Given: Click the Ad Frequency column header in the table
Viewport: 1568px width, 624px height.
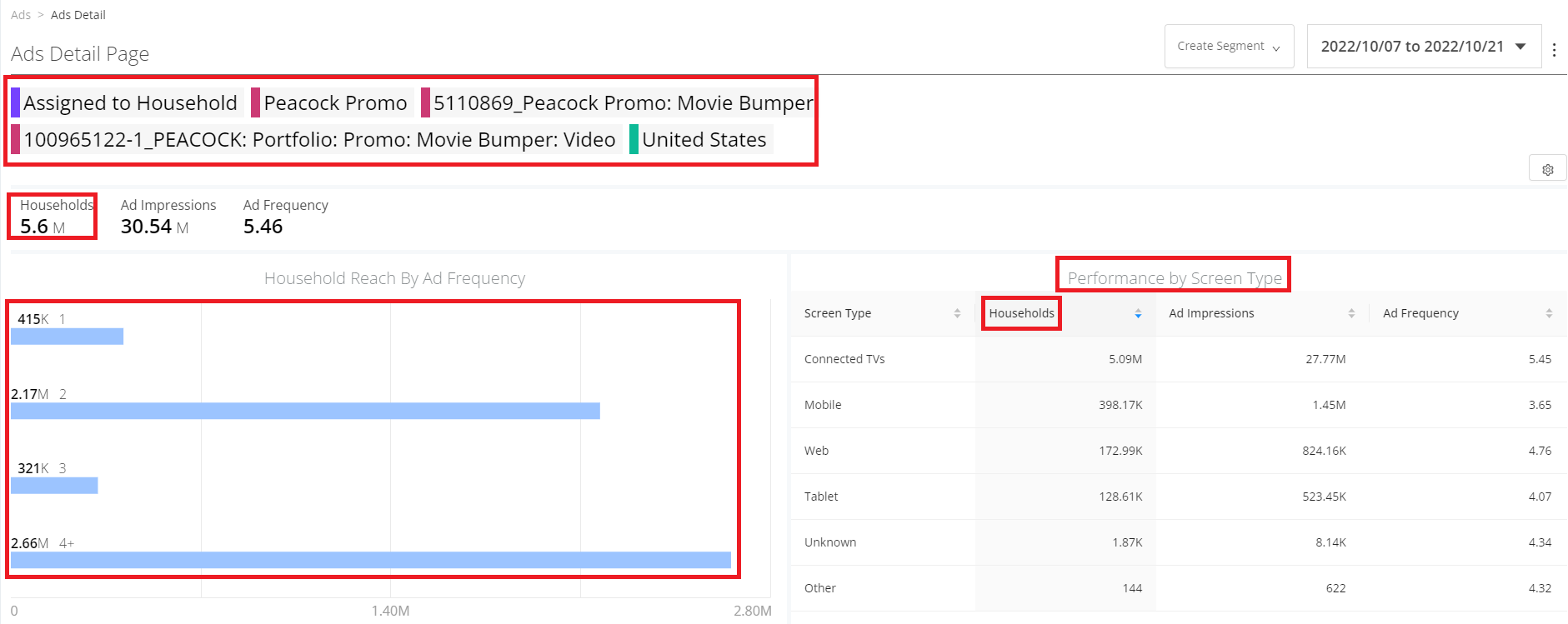Looking at the screenshot, I should click(1420, 313).
